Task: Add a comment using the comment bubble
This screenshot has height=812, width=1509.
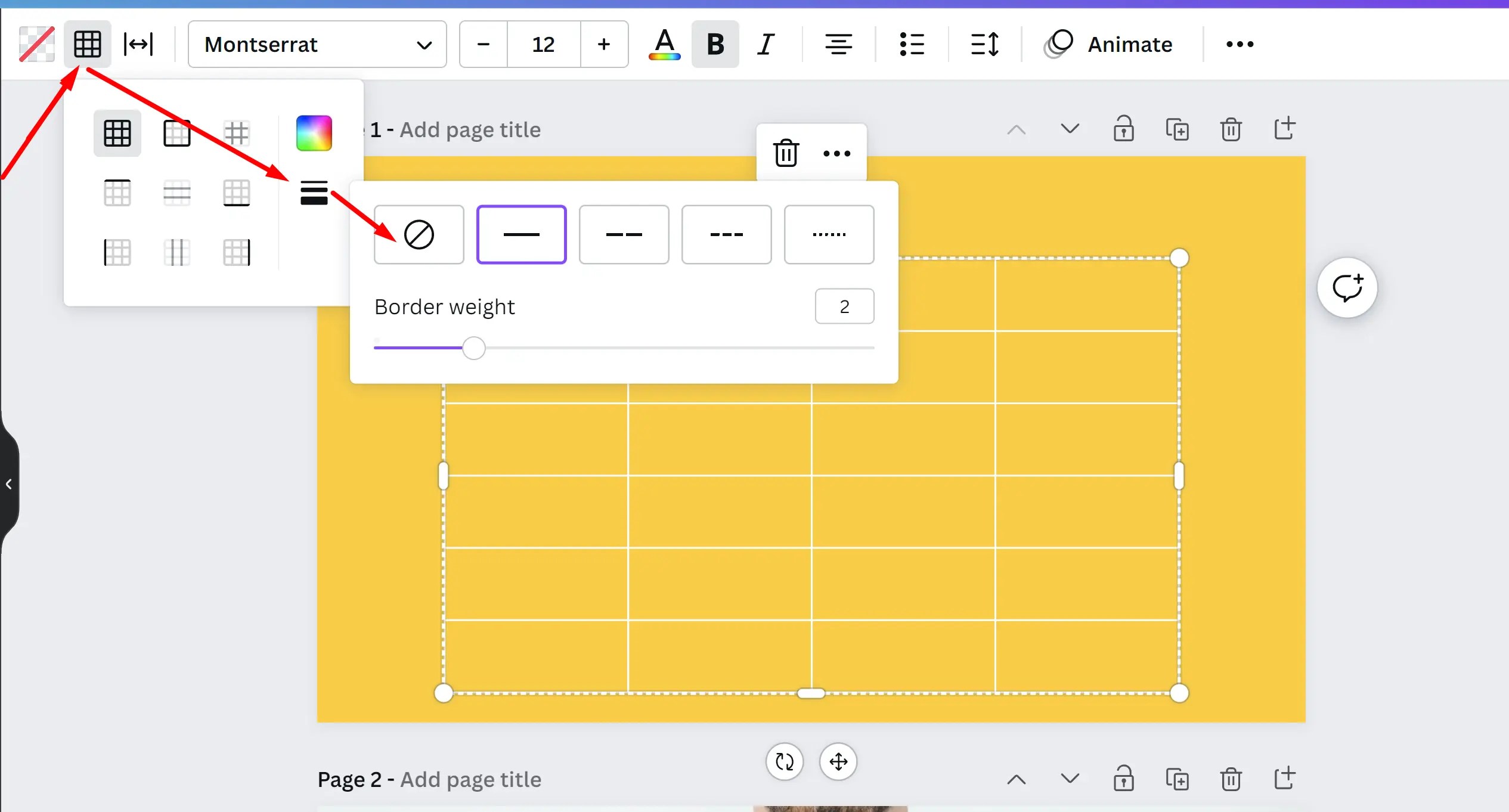Action: [x=1347, y=287]
